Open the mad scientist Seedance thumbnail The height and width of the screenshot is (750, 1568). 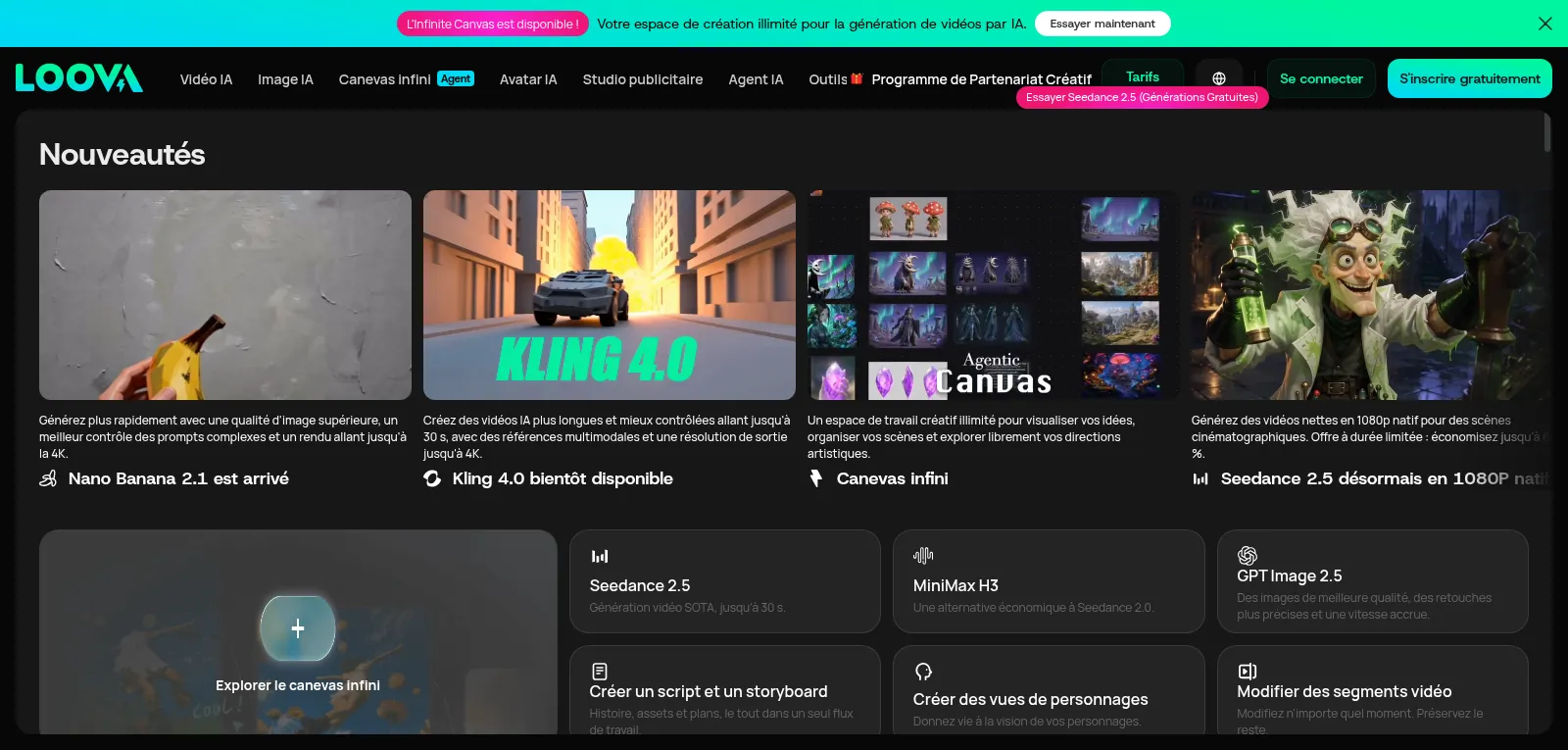pyautogui.click(x=1371, y=295)
